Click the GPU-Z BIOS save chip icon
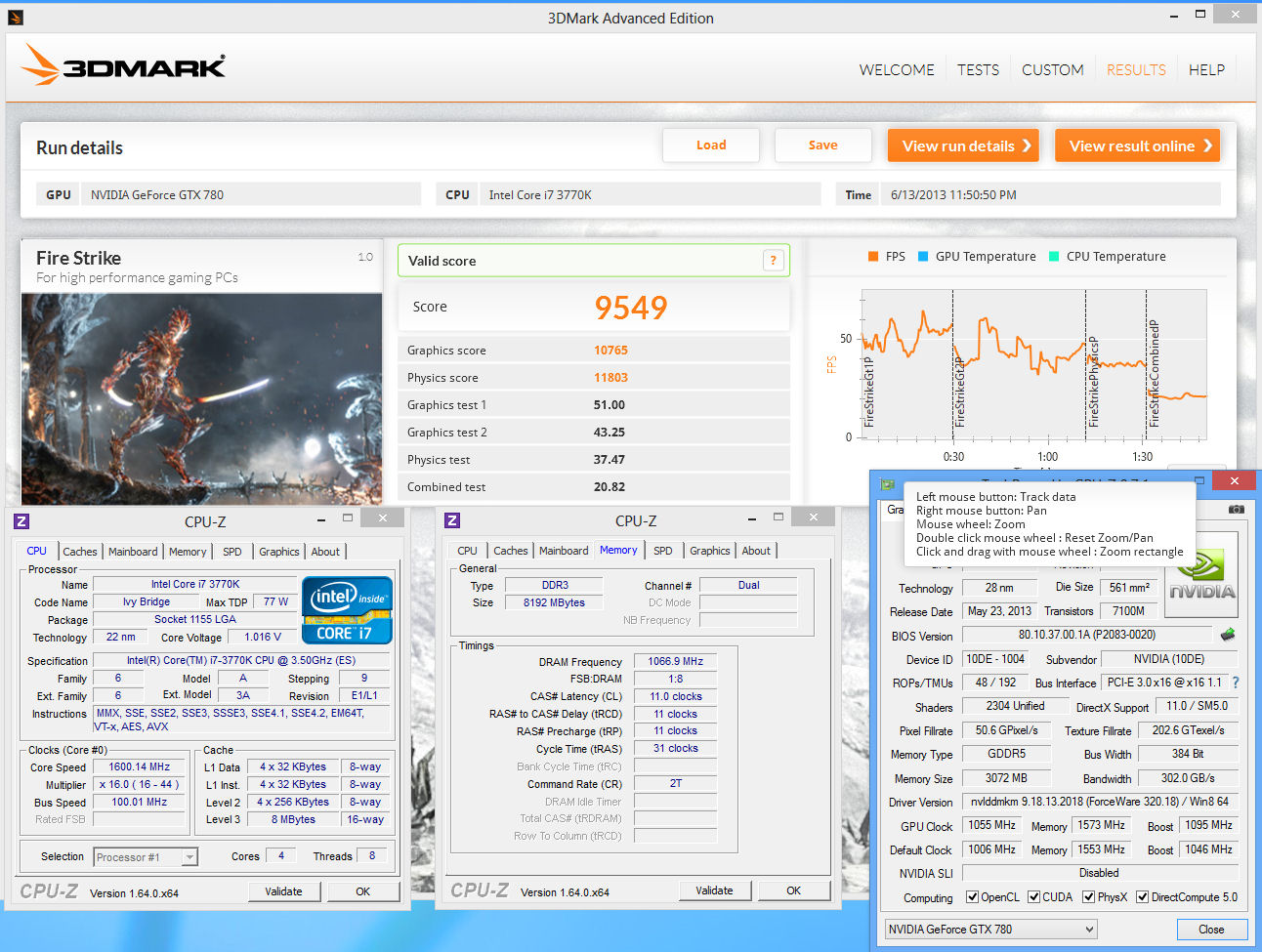 point(1228,635)
